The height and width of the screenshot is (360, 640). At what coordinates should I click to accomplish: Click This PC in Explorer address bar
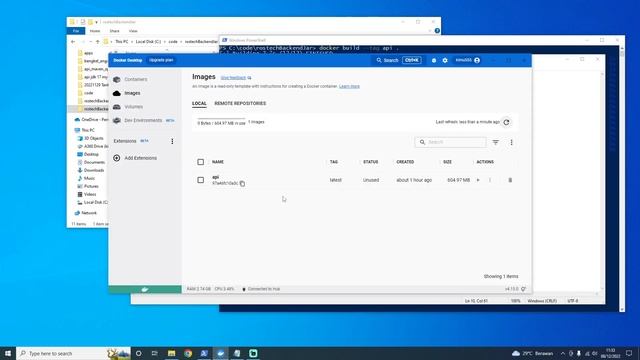tap(122, 42)
